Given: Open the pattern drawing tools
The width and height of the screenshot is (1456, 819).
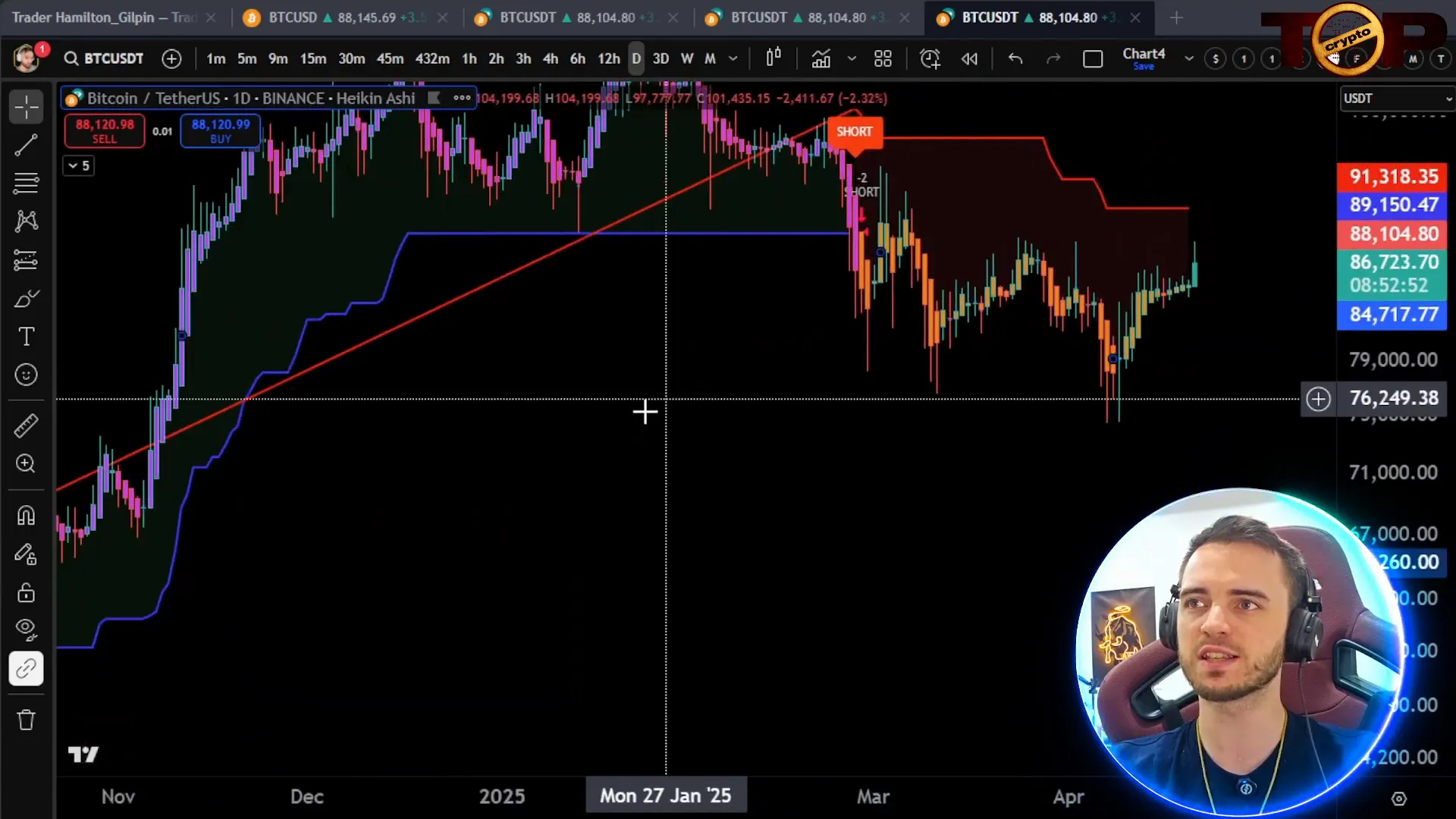Looking at the screenshot, I should [x=26, y=221].
